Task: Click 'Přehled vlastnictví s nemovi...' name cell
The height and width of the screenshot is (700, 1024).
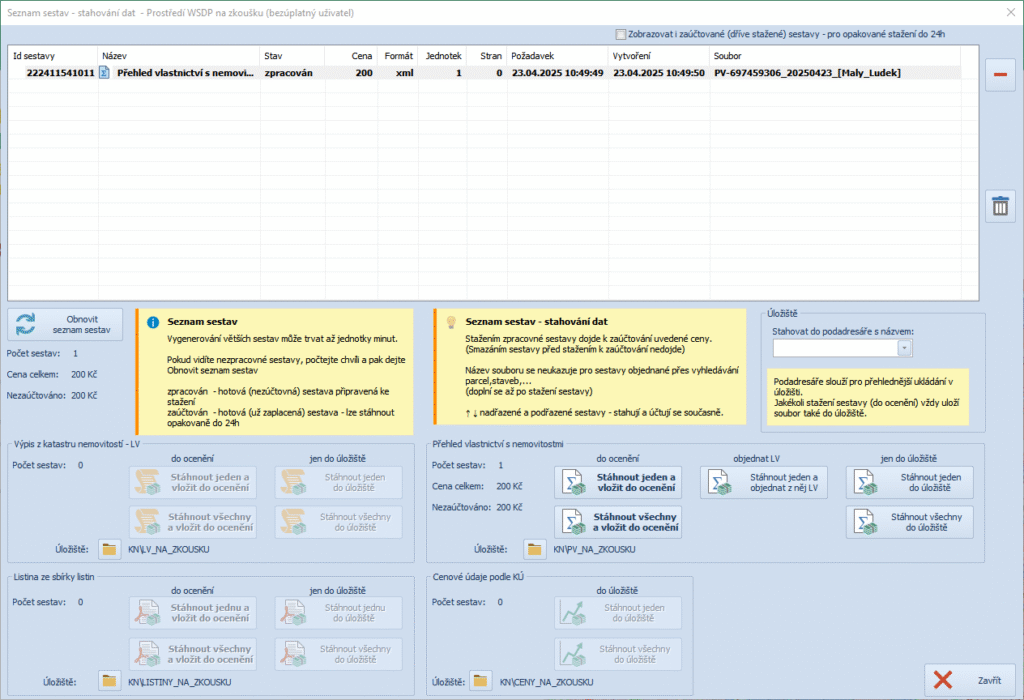Action: pyautogui.click(x=185, y=73)
